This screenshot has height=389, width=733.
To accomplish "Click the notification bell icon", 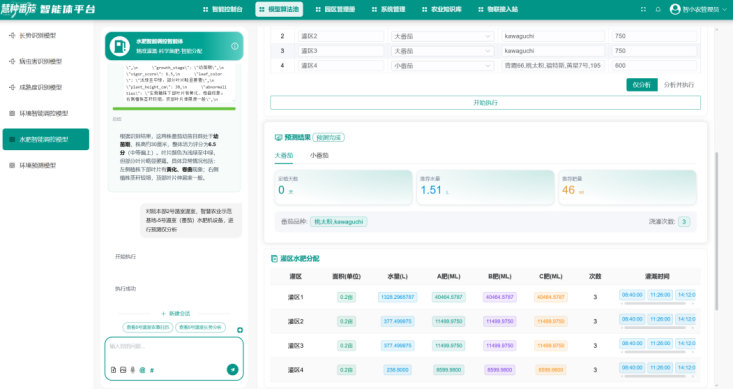I will pyautogui.click(x=658, y=9).
